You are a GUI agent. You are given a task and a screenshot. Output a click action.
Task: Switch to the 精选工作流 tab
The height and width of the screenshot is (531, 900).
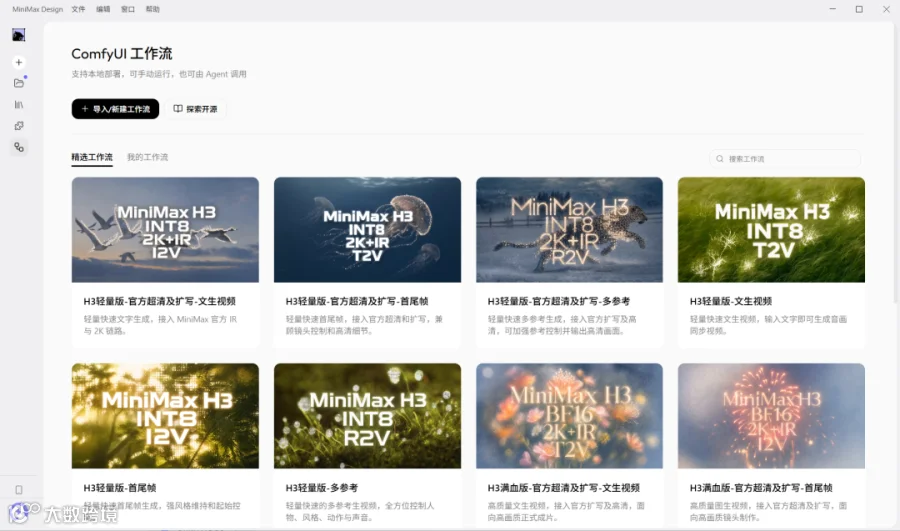point(92,157)
